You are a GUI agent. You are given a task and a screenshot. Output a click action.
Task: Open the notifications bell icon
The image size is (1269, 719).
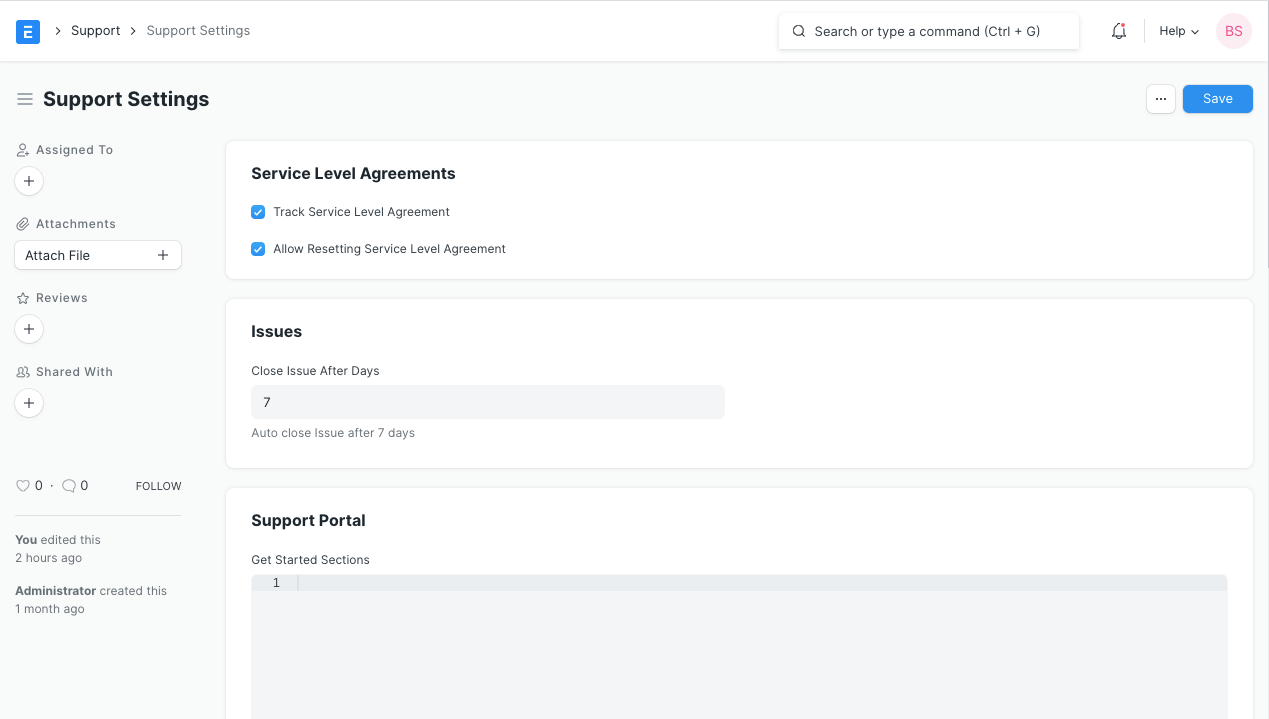point(1119,31)
